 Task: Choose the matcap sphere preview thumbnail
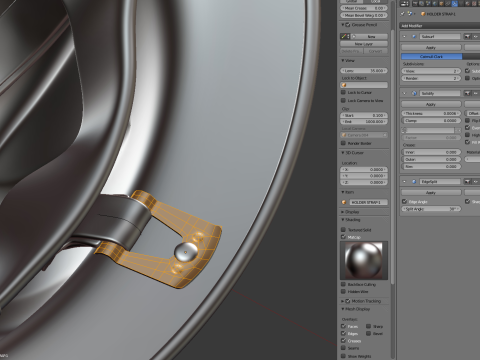tap(364, 260)
